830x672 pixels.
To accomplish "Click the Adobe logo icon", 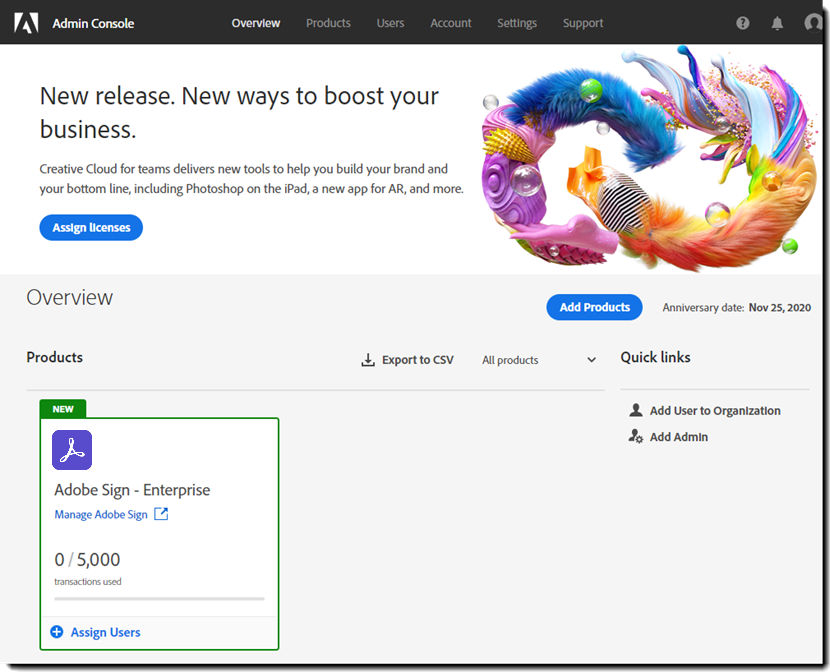I will coord(26,23).
